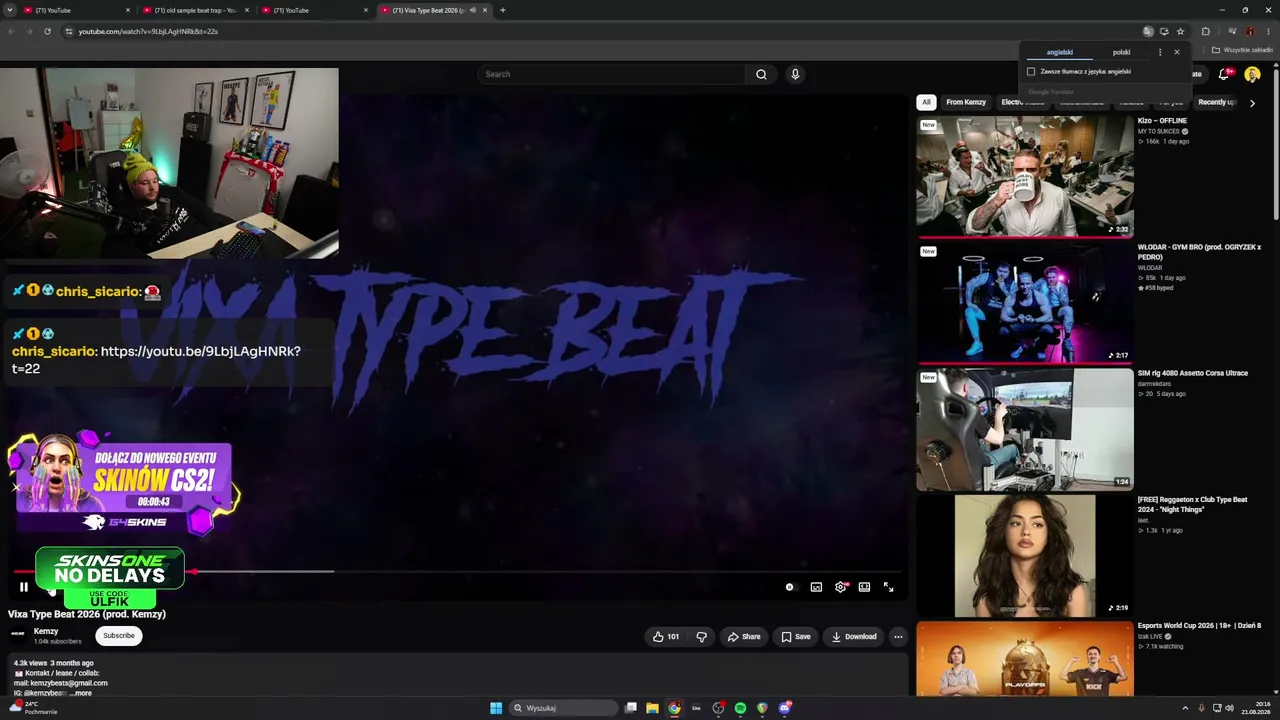1280x720 pixels.
Task: Select angielski tab in translate popup
Action: click(x=1059, y=52)
